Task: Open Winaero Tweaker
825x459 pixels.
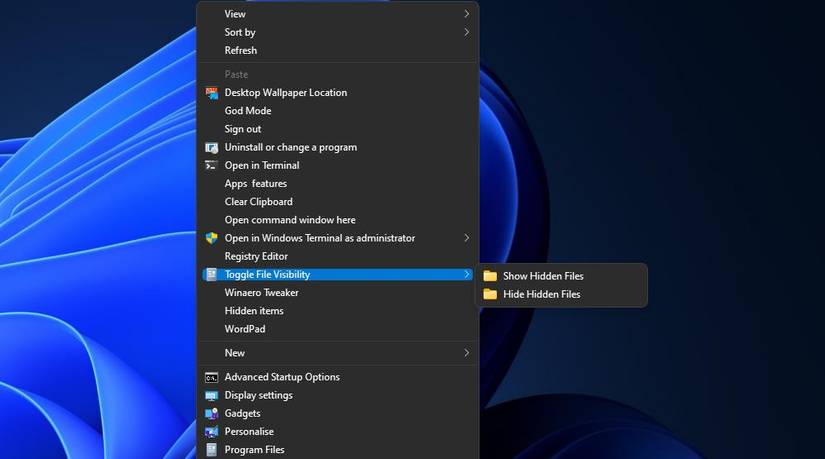Action: 338,293
